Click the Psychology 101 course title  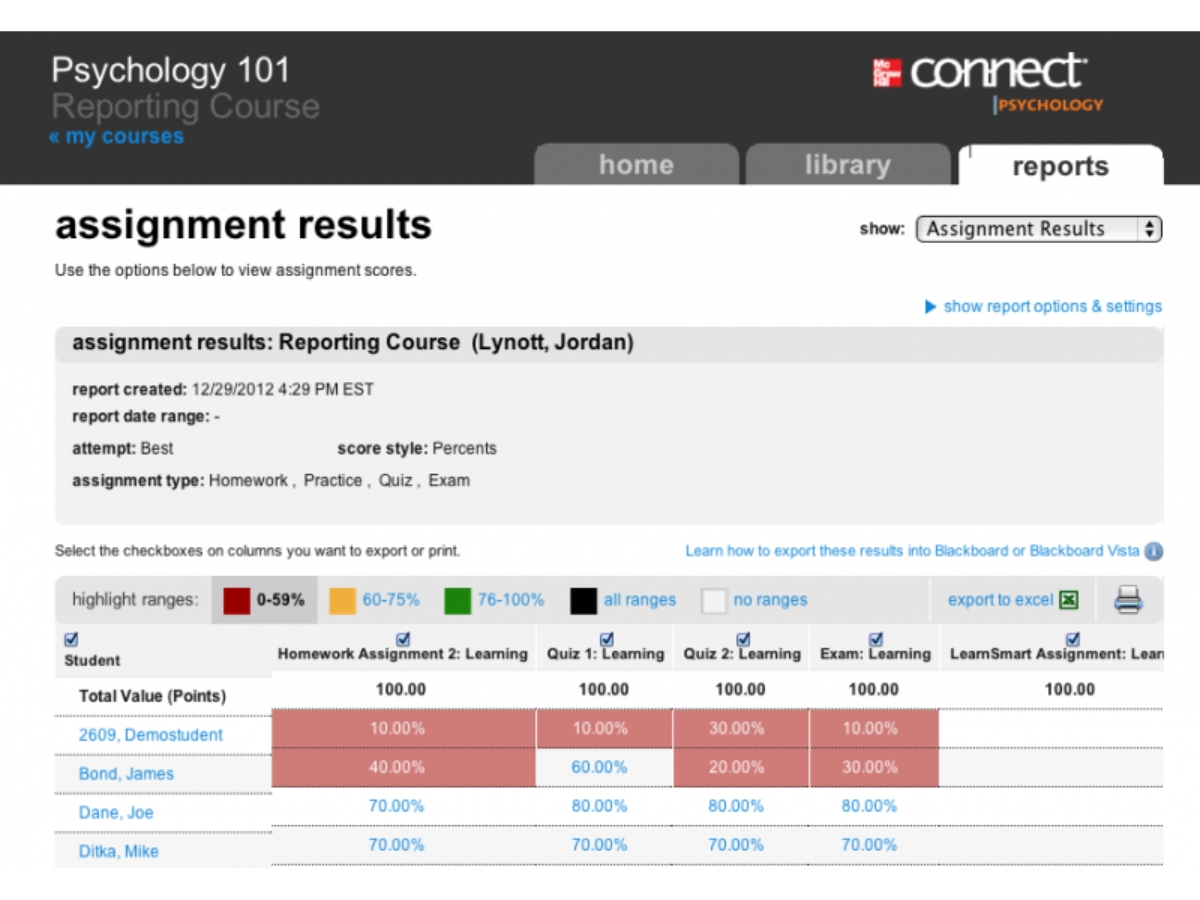pos(170,70)
